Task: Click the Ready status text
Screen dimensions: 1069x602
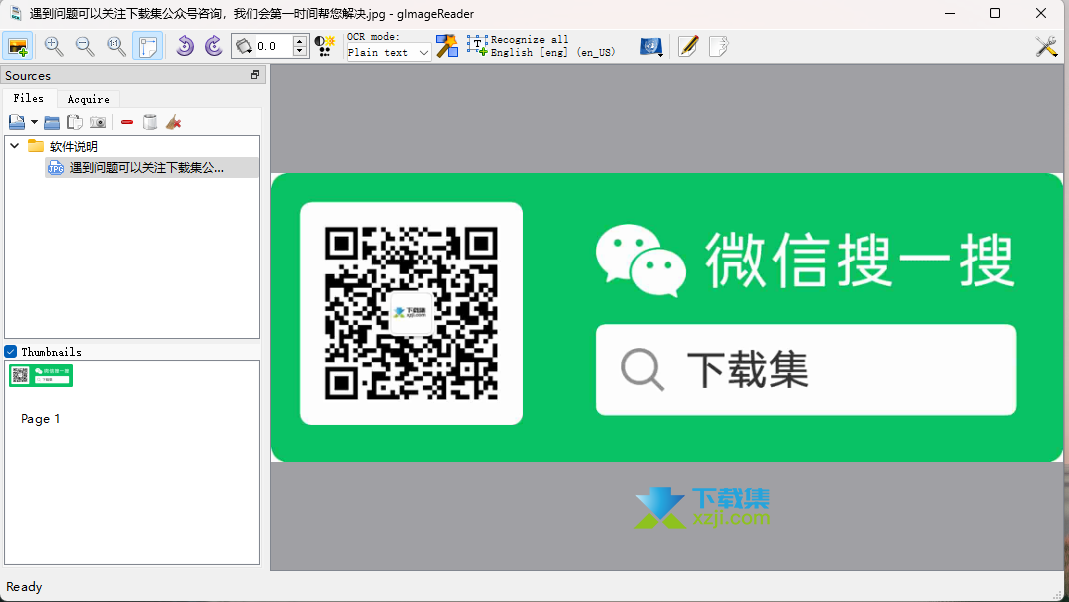Action: pyautogui.click(x=25, y=587)
